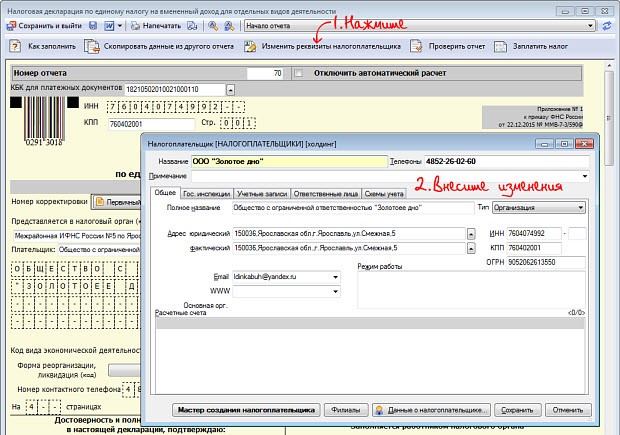Click the button beside Адрес фактический field
Image resolution: width=620 pixels, height=435 pixels.
(471, 249)
